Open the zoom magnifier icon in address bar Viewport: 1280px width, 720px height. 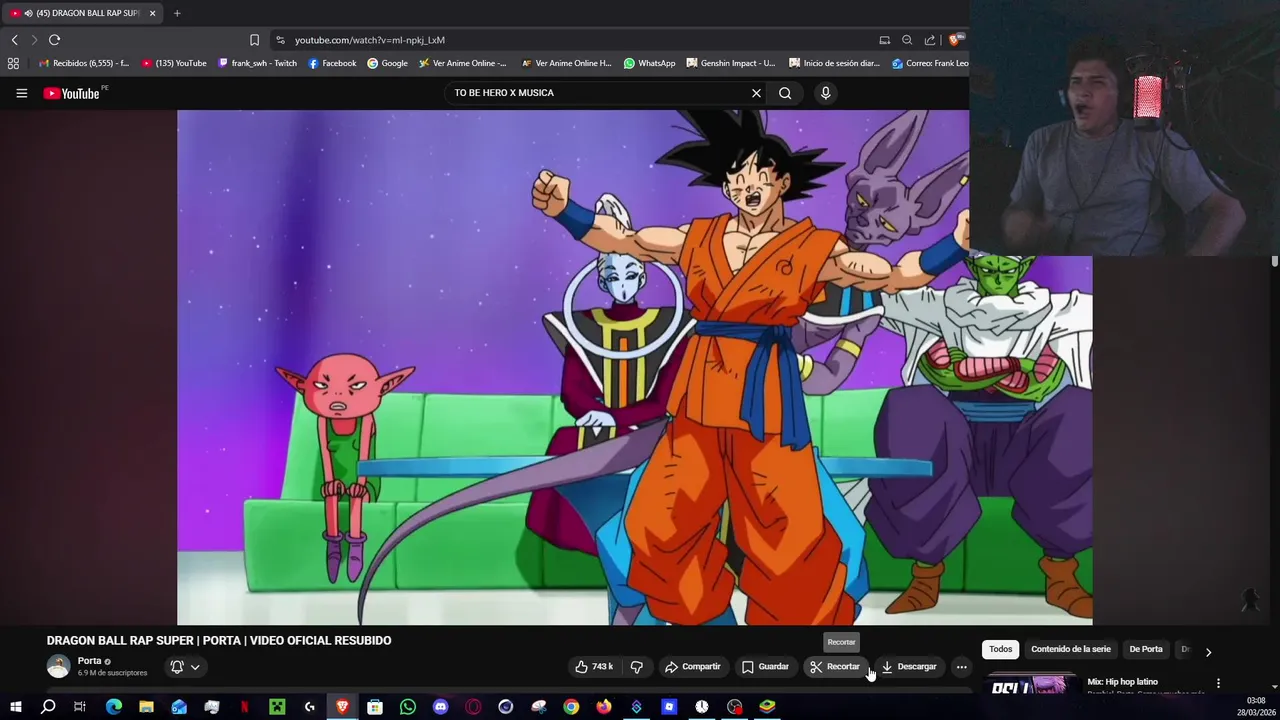[x=907, y=40]
